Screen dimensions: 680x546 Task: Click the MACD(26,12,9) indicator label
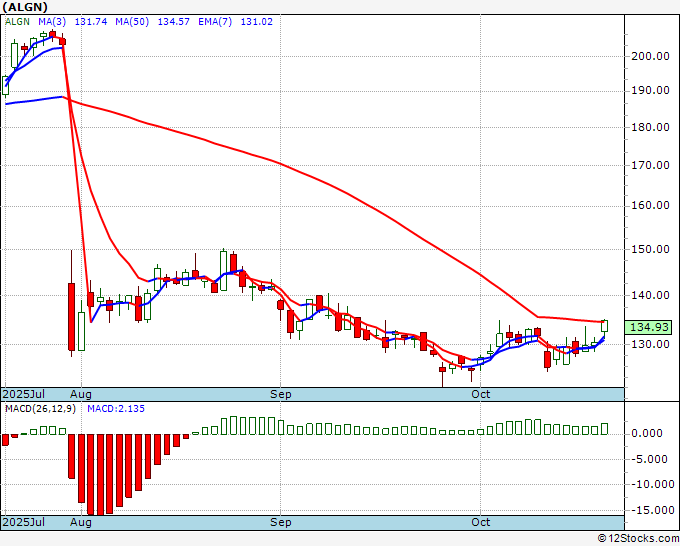pyautogui.click(x=40, y=409)
